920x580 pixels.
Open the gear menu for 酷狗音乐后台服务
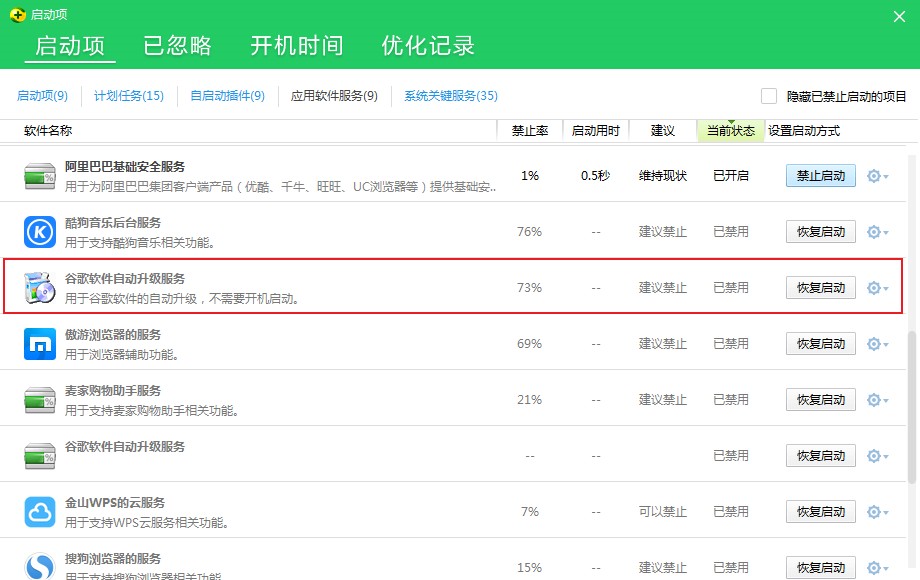878,232
